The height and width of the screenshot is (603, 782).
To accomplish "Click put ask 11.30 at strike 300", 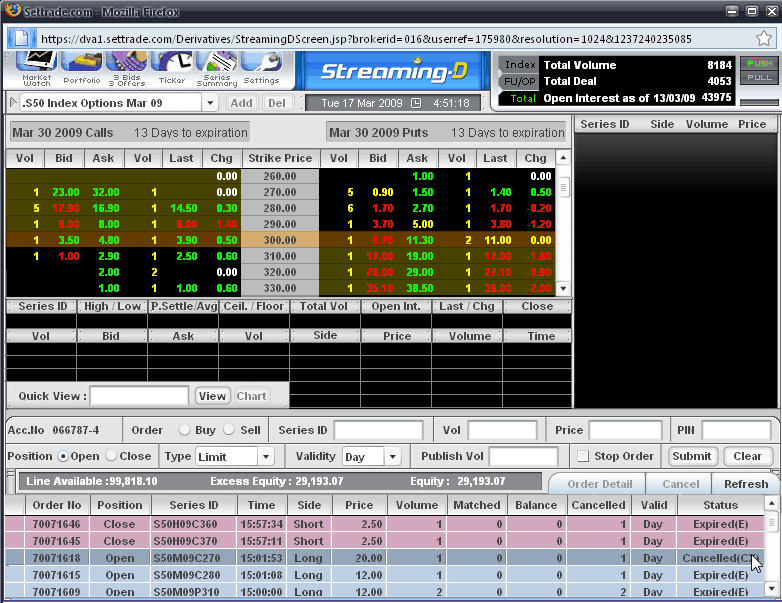I will (x=419, y=240).
